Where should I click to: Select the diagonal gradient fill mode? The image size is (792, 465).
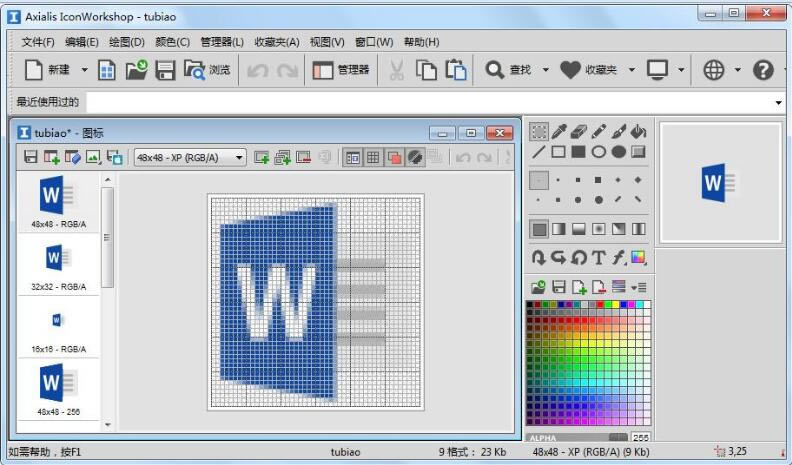click(x=618, y=229)
